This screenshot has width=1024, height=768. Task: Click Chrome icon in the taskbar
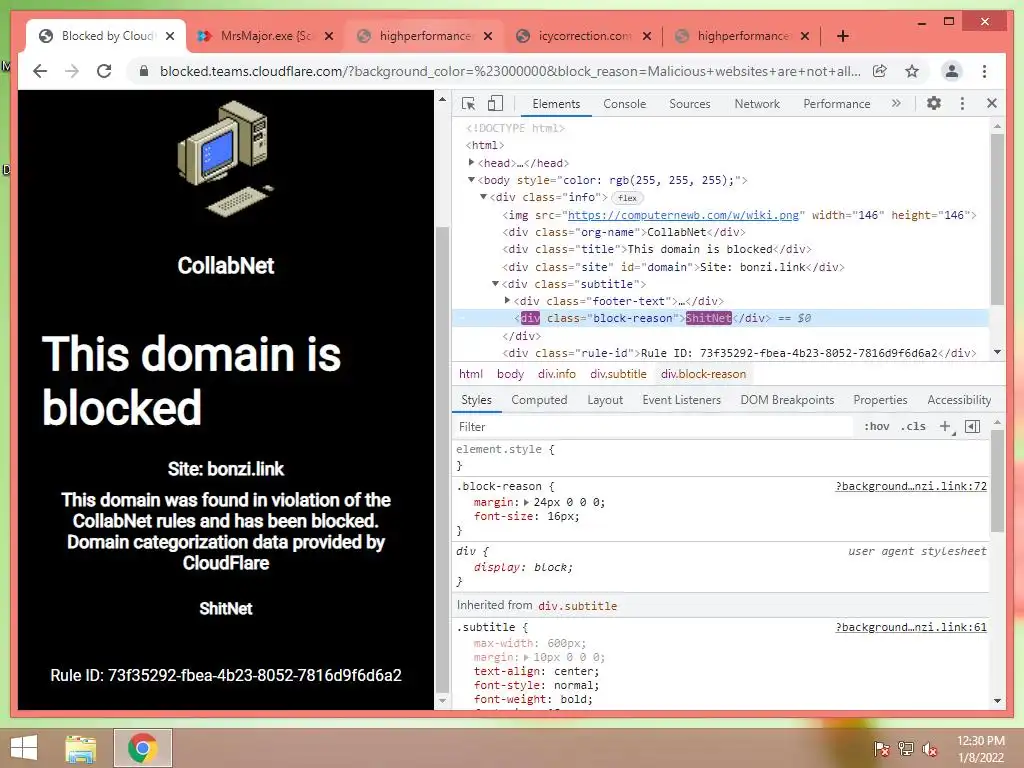pyautogui.click(x=142, y=748)
